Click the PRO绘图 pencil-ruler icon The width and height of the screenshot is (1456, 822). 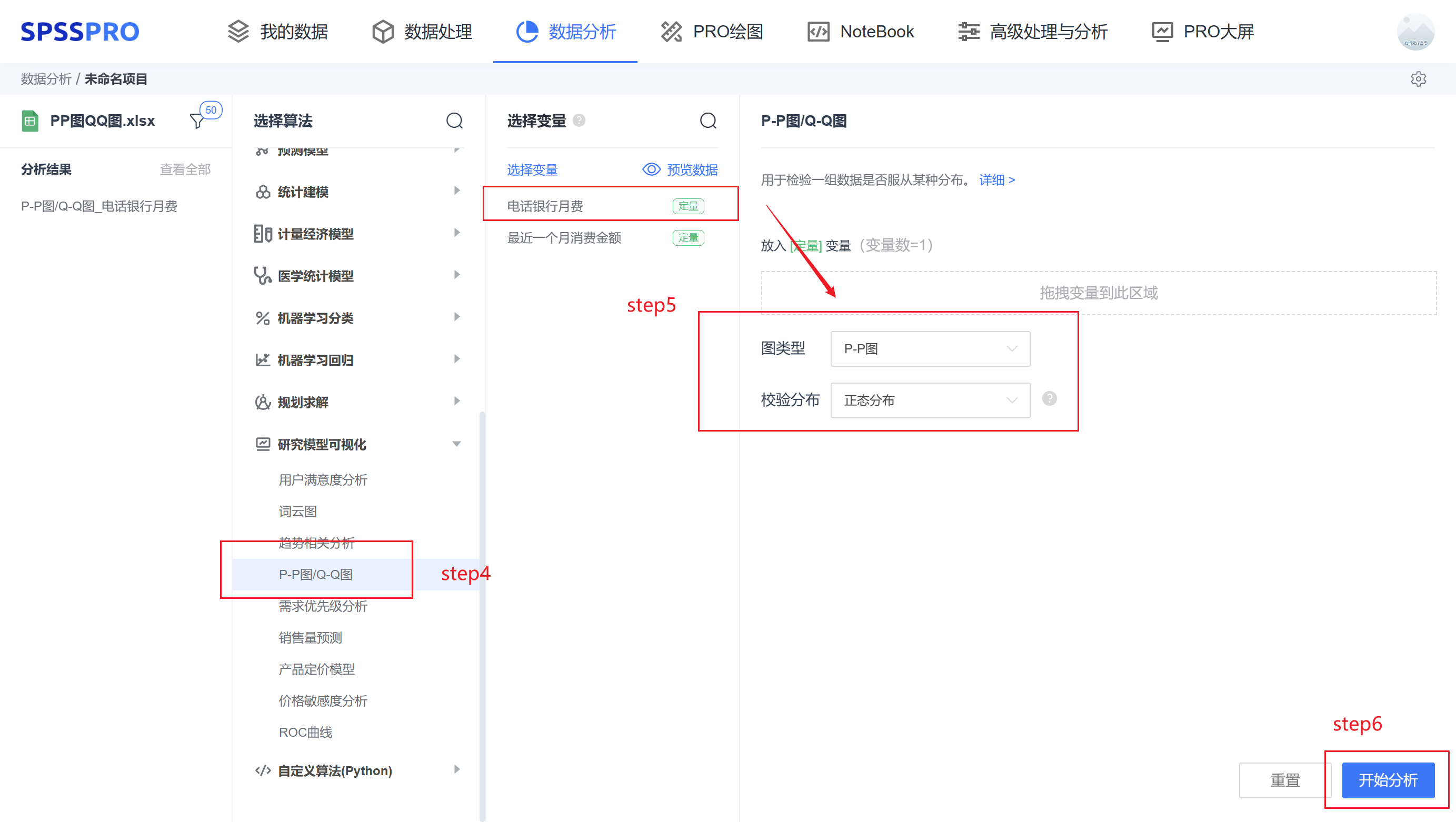pyautogui.click(x=672, y=32)
